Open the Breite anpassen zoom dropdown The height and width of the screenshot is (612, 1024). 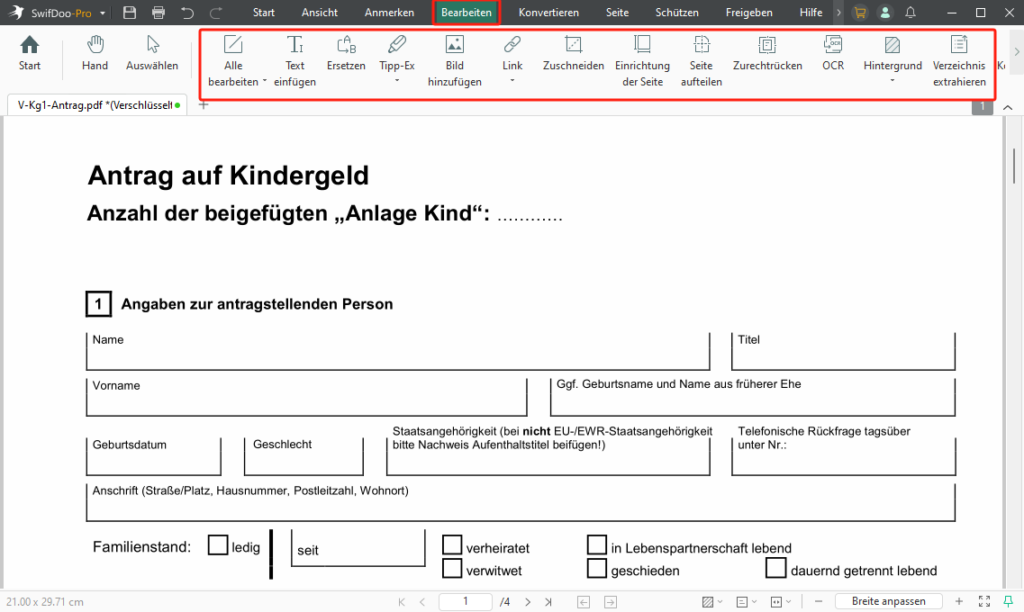pyautogui.click(x=888, y=601)
